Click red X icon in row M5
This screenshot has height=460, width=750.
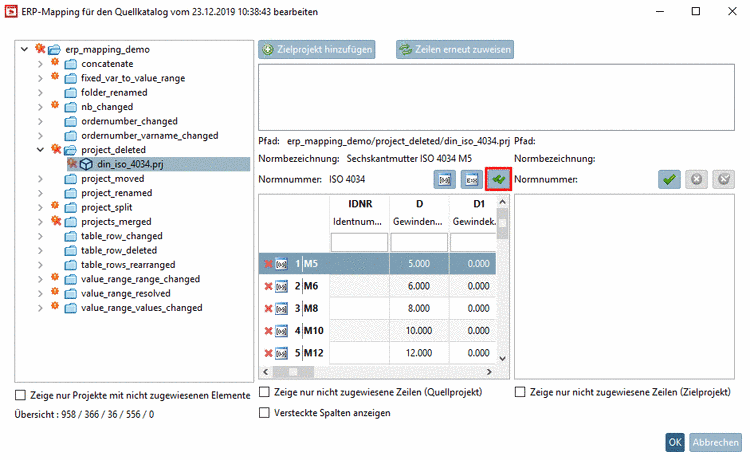tap(268, 264)
